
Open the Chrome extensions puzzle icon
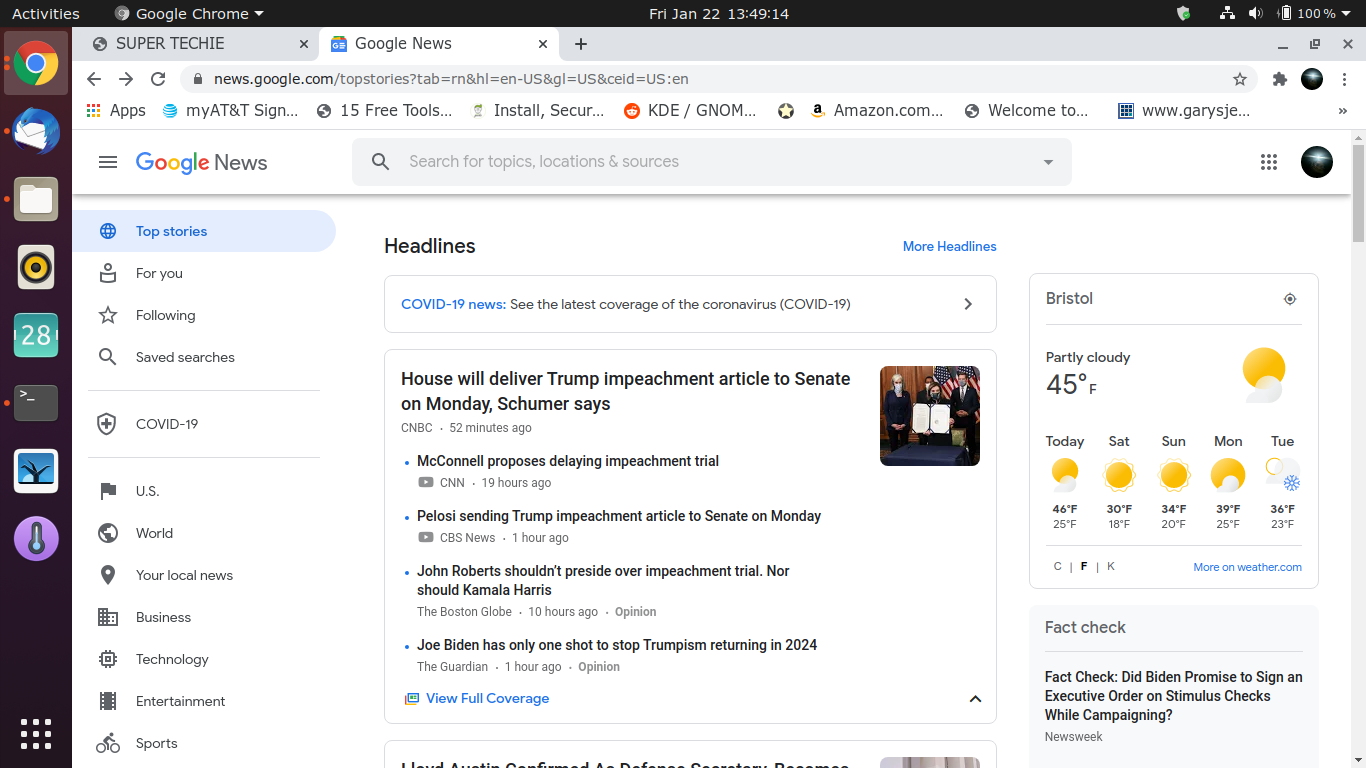(x=1279, y=79)
